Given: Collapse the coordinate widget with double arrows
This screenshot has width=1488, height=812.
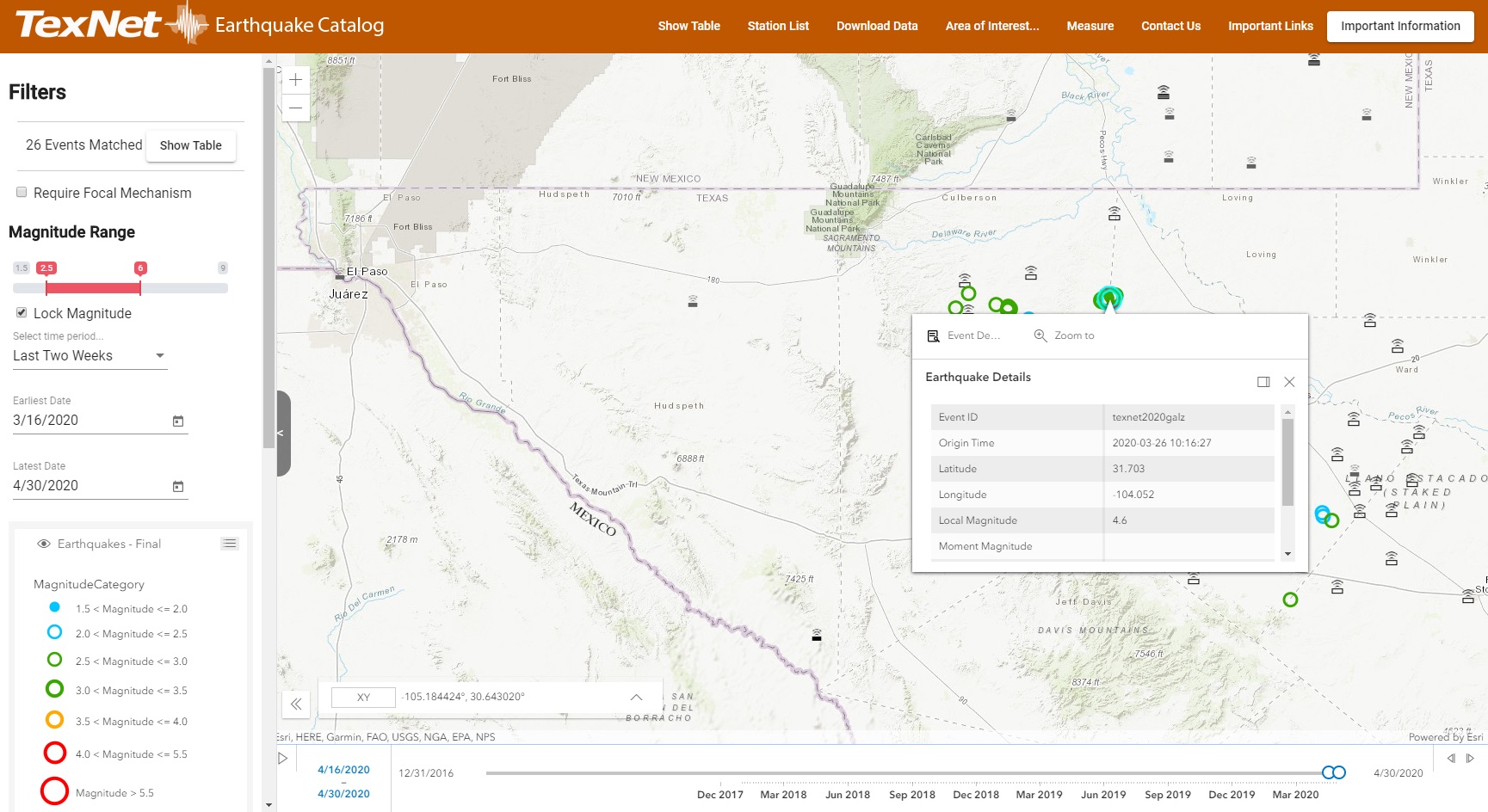Looking at the screenshot, I should click(x=295, y=704).
